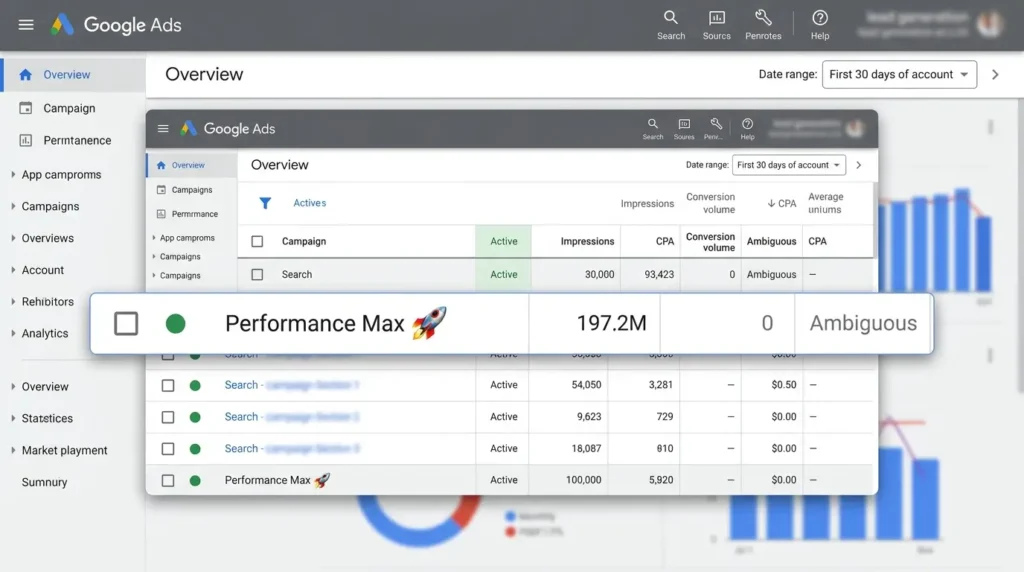Open Search campaign link with 9,623 impressions
Image resolution: width=1024 pixels, height=572 pixels.
click(x=292, y=417)
